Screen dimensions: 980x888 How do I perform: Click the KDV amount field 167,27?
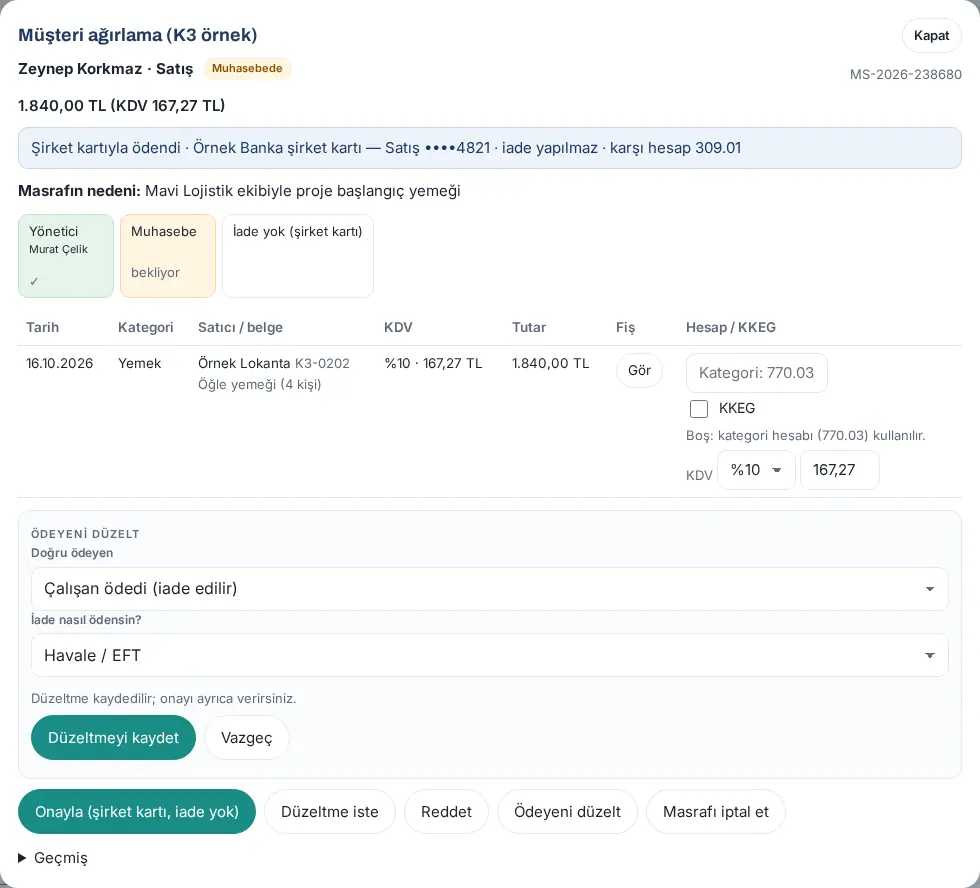pos(839,470)
